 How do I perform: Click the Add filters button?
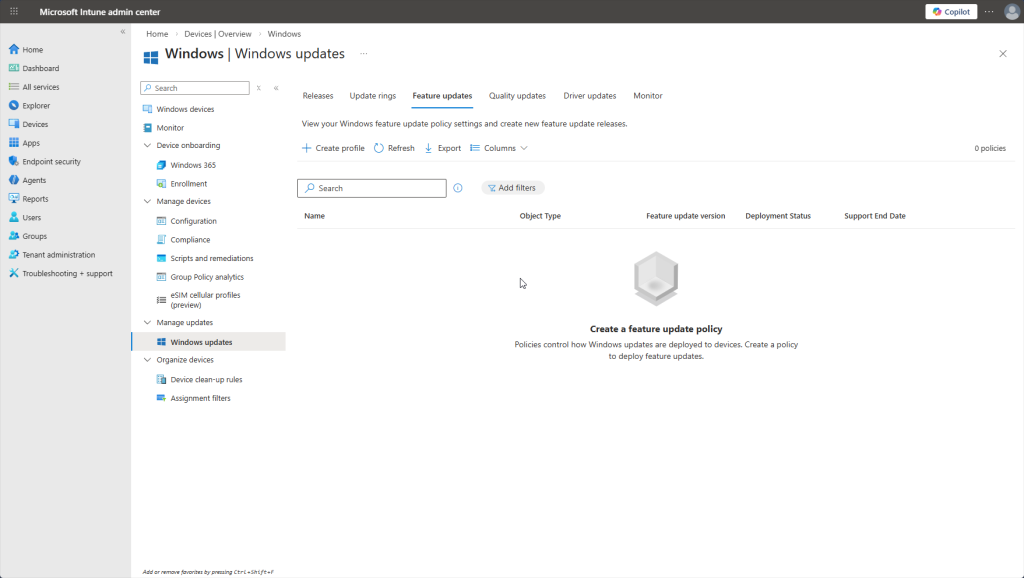pyautogui.click(x=512, y=188)
